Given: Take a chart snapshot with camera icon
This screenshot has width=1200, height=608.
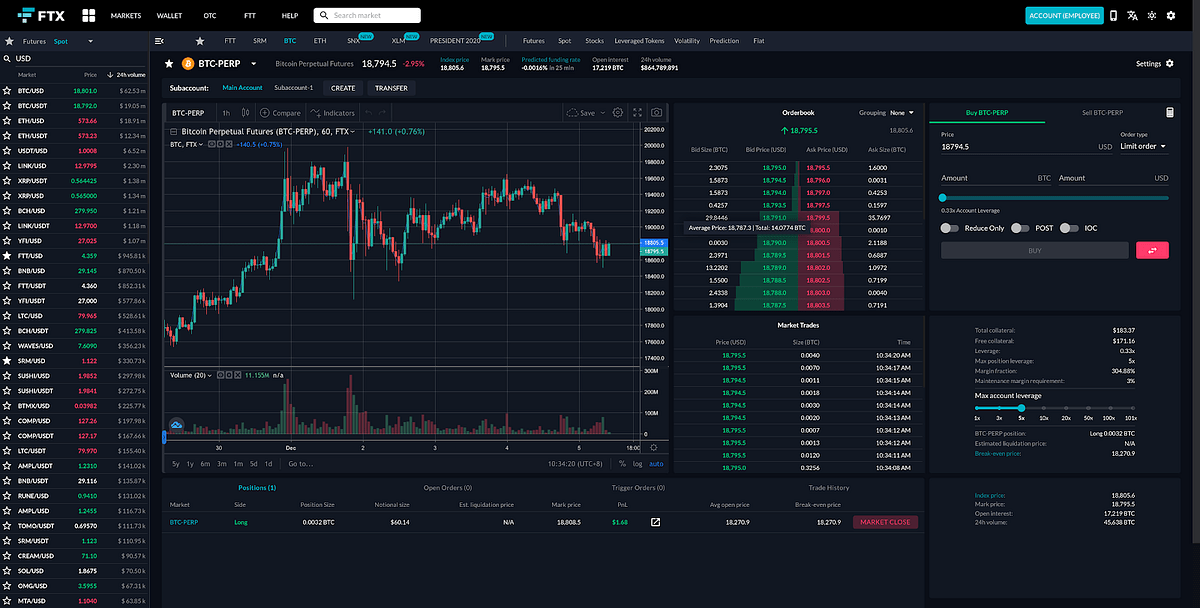Looking at the screenshot, I should coord(657,113).
